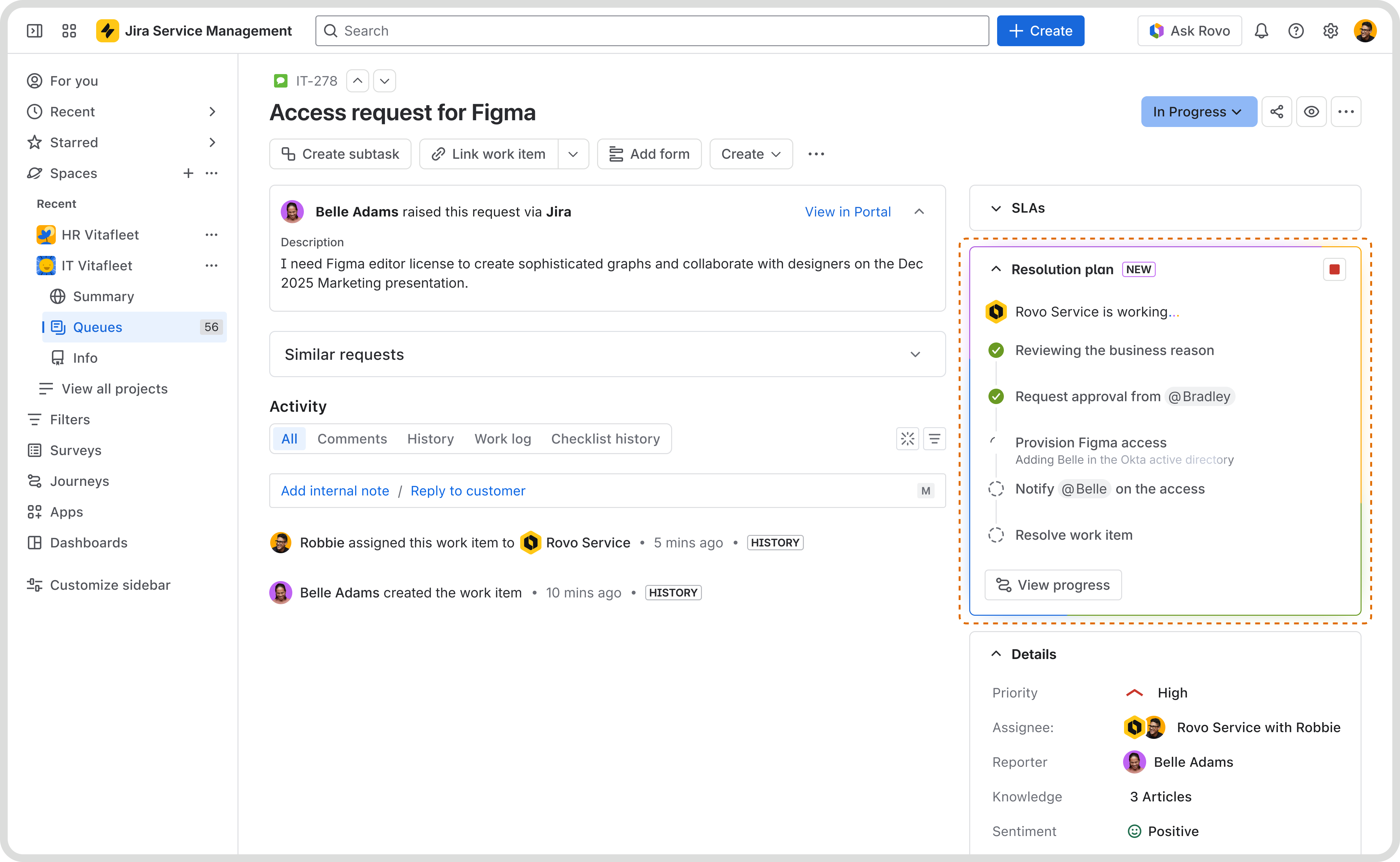1400x862 pixels.
Task: Open the Link work item dropdown arrow
Action: 573,154
